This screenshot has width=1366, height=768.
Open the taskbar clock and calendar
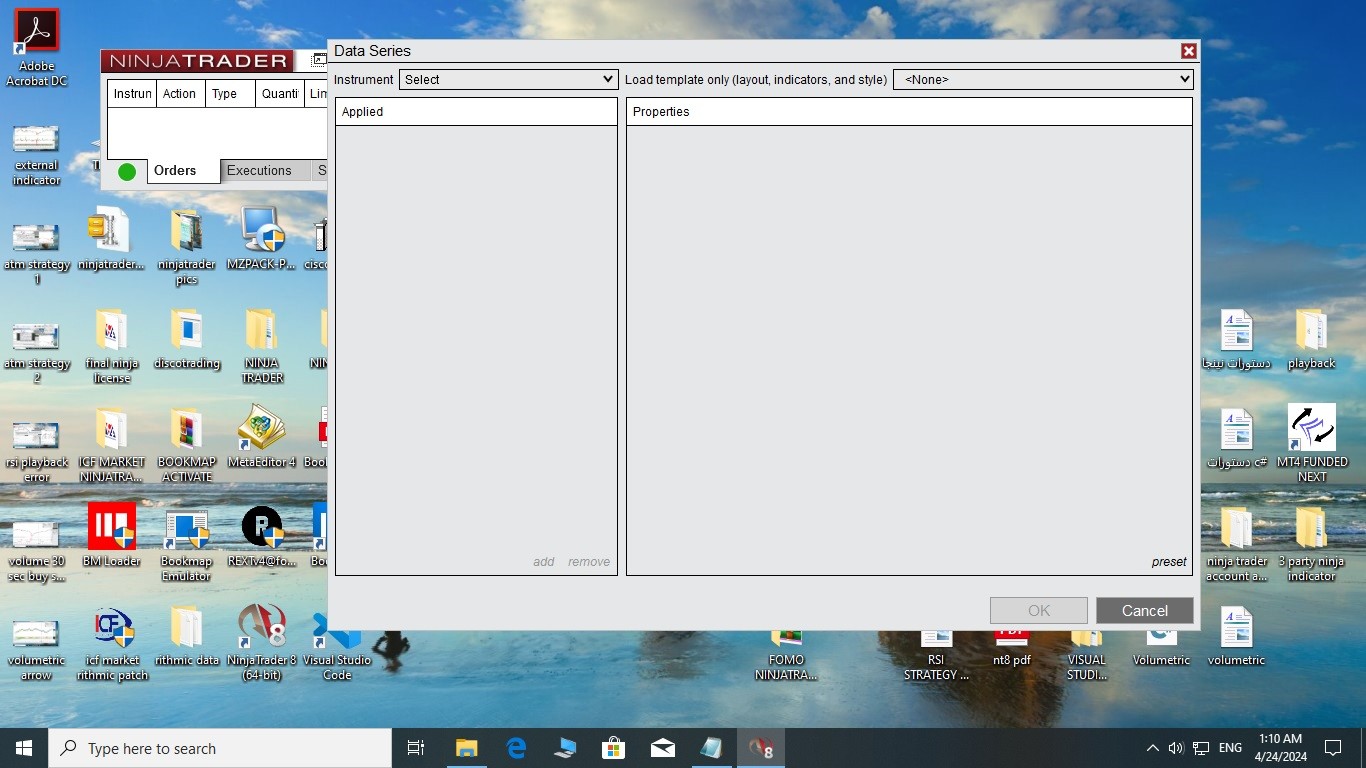pos(1280,748)
